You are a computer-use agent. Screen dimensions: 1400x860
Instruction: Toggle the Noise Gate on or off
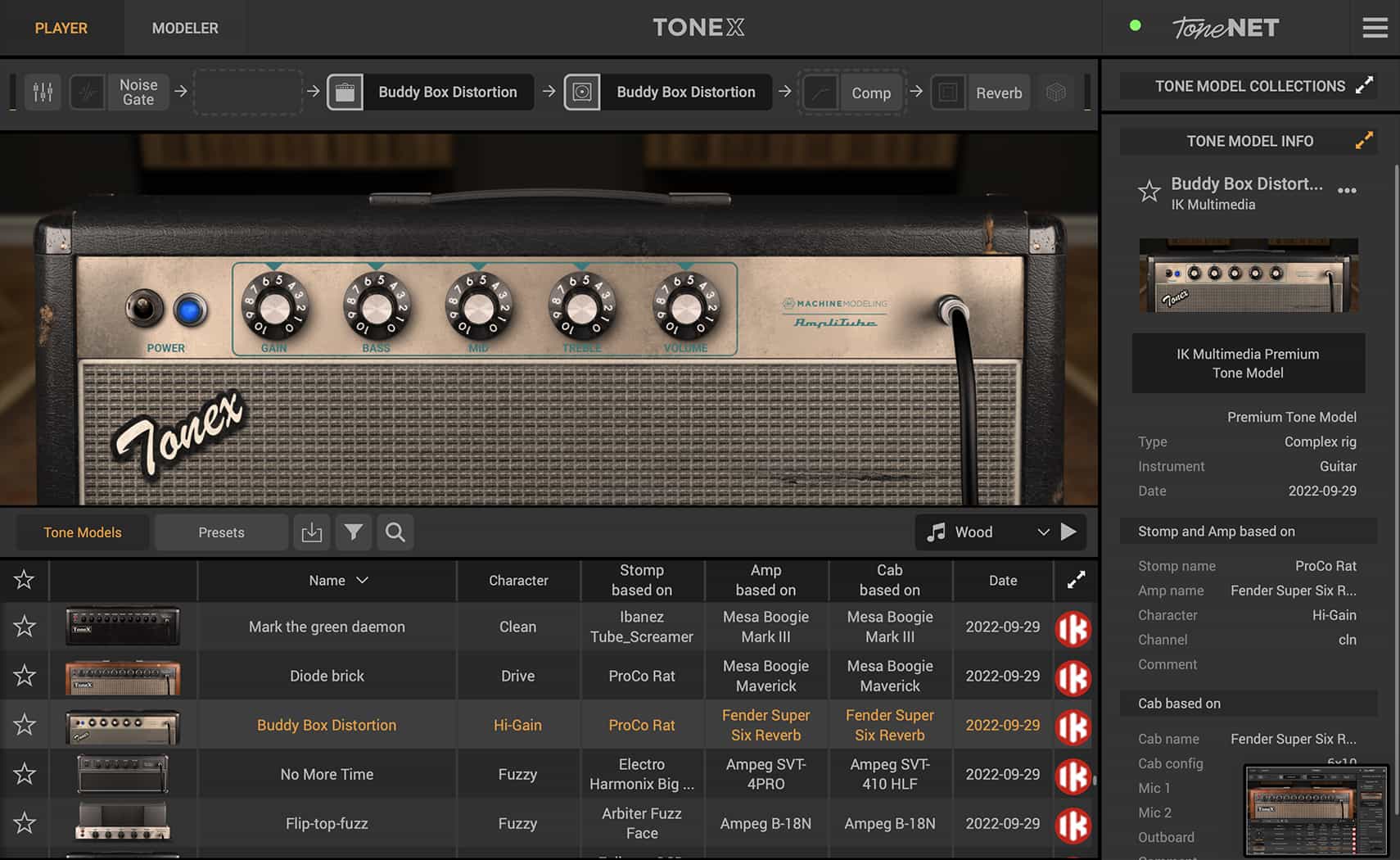87,93
